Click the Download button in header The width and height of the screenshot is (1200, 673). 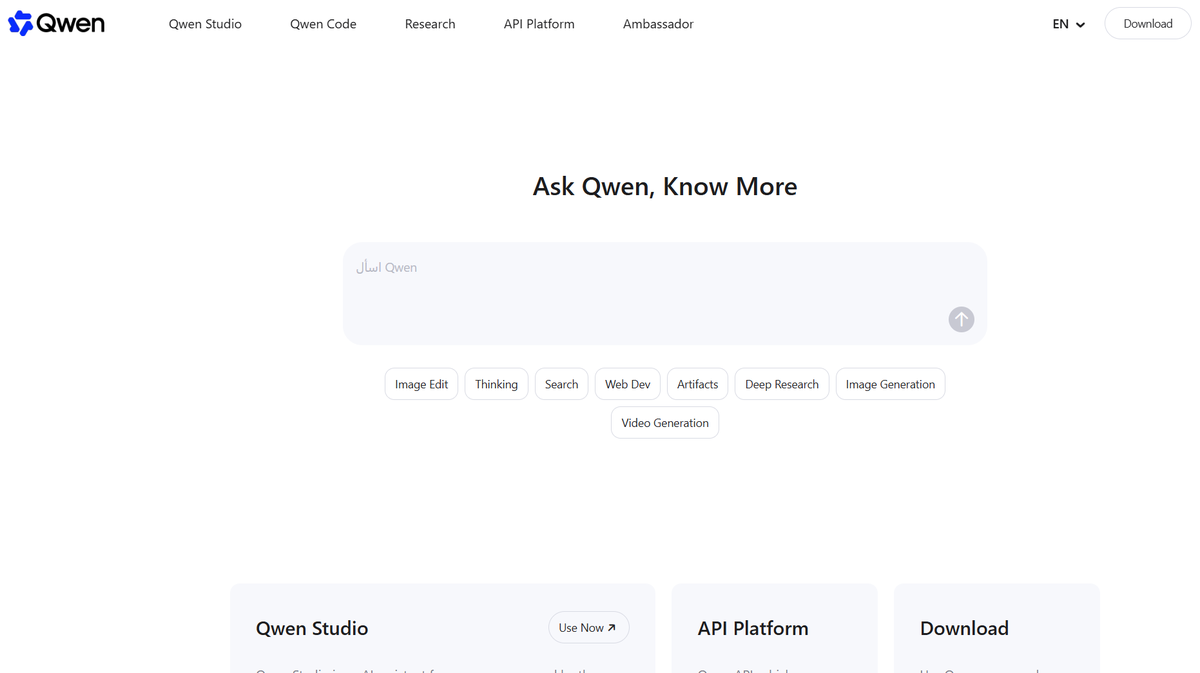point(1147,24)
